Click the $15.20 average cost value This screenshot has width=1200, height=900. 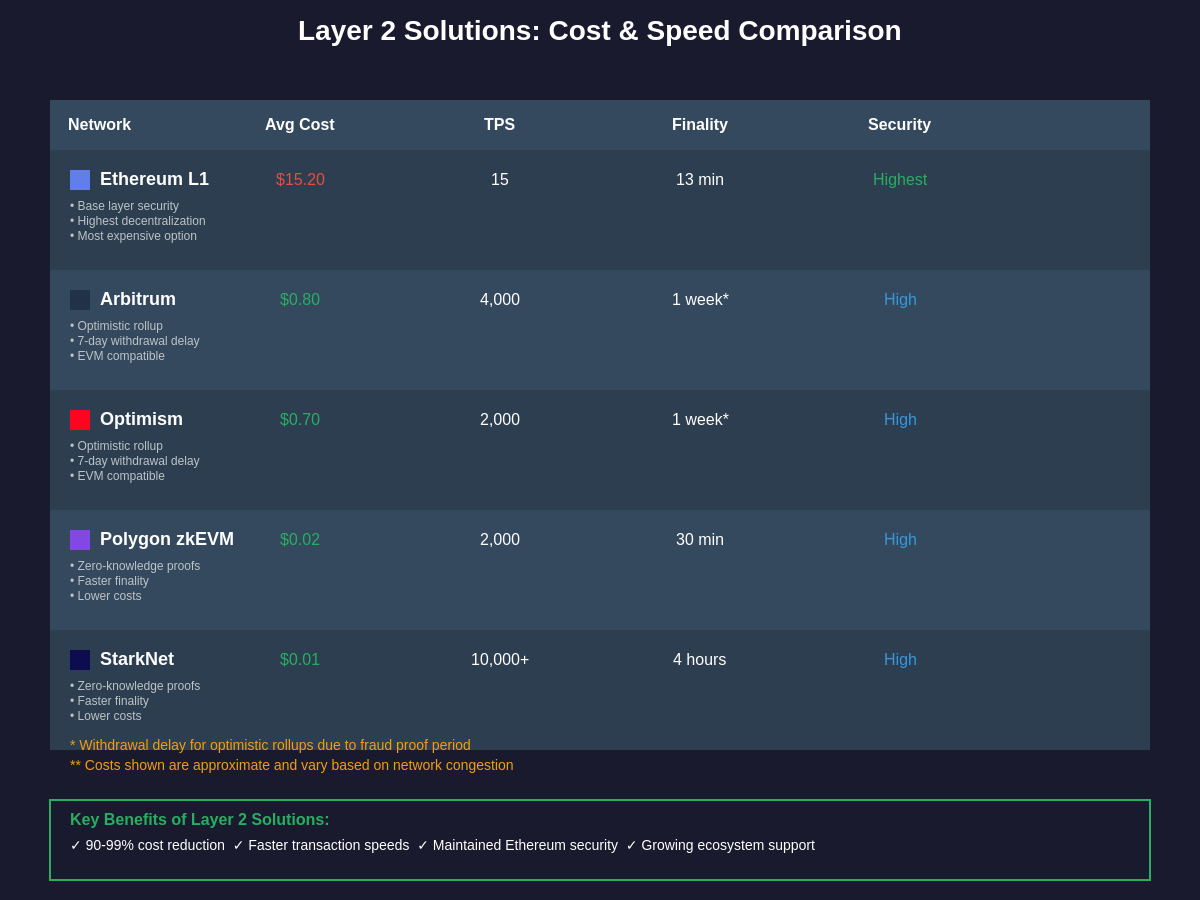300,180
